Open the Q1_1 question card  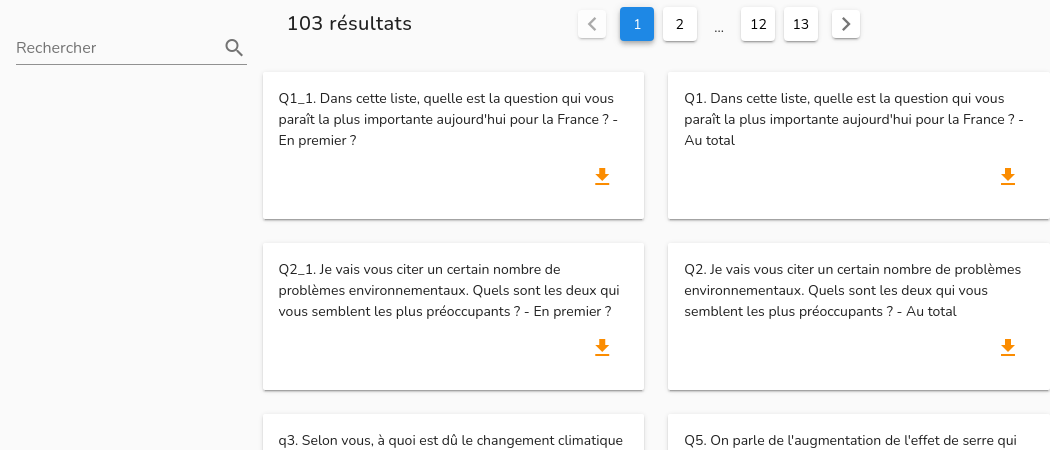click(x=453, y=145)
